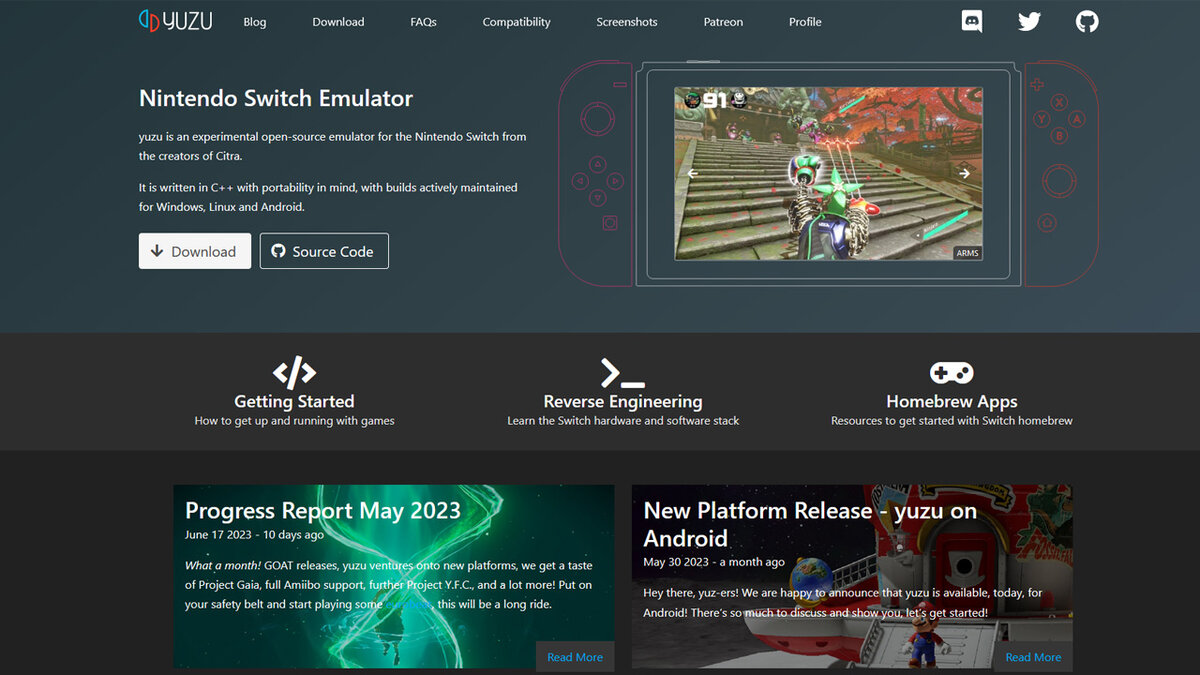Viewport: 1200px width, 675px height.
Task: Open the Discord icon link
Action: [972, 21]
